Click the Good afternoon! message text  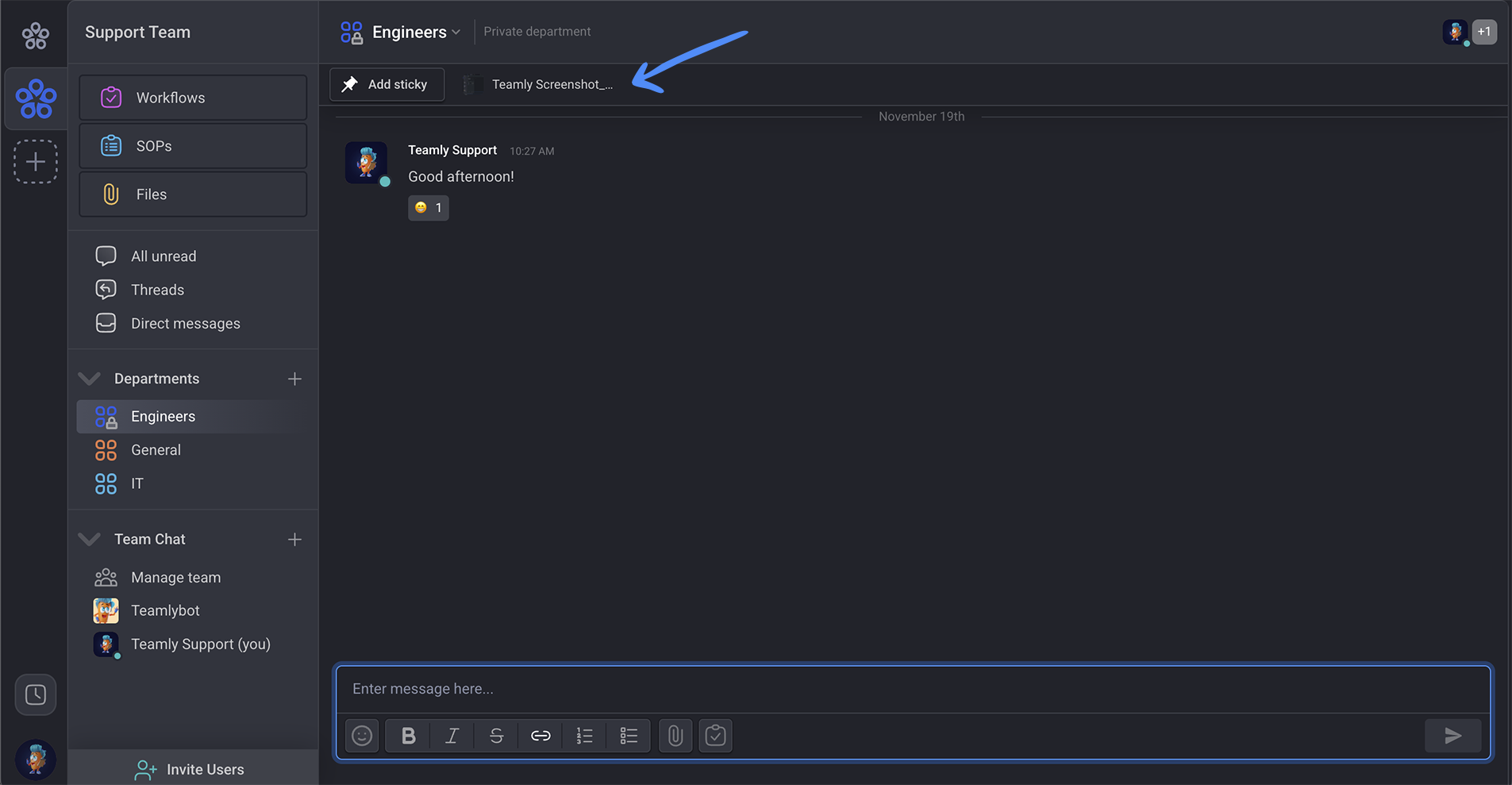tap(461, 177)
